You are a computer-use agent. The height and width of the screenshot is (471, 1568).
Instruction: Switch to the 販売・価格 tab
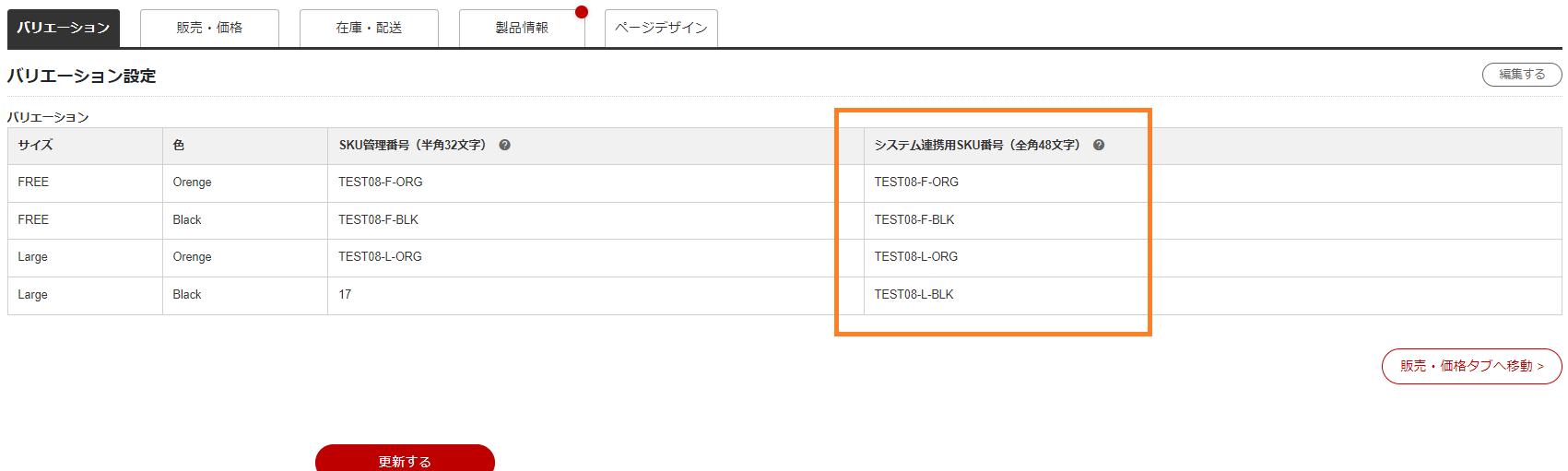(209, 28)
